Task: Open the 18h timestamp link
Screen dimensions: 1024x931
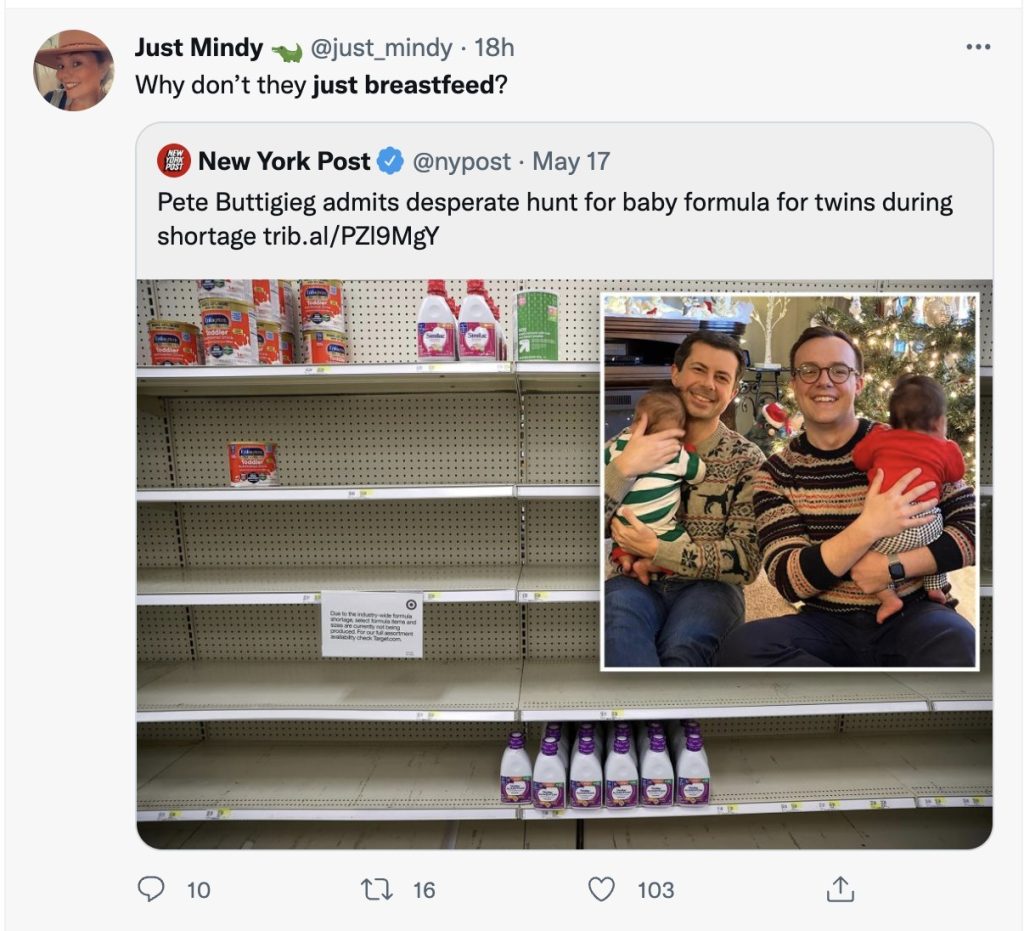Action: (x=494, y=48)
